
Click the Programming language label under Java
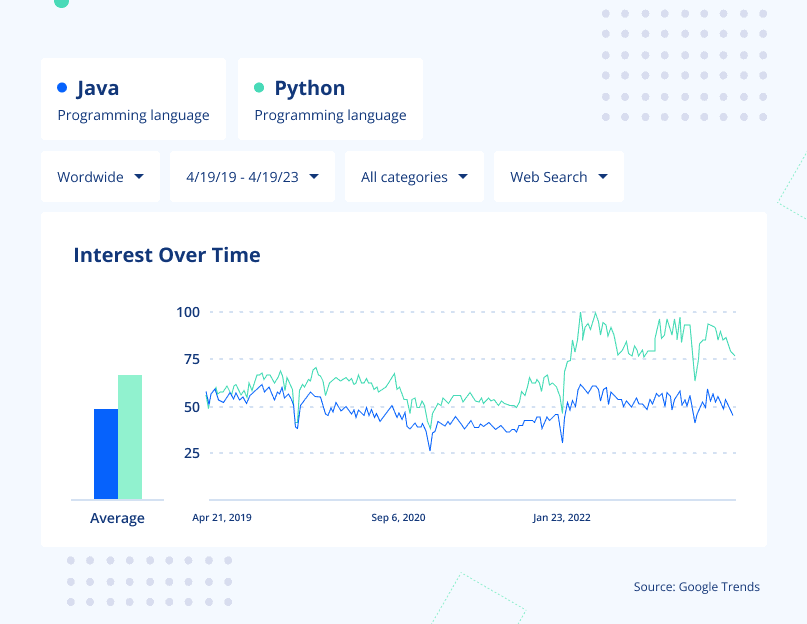133,115
